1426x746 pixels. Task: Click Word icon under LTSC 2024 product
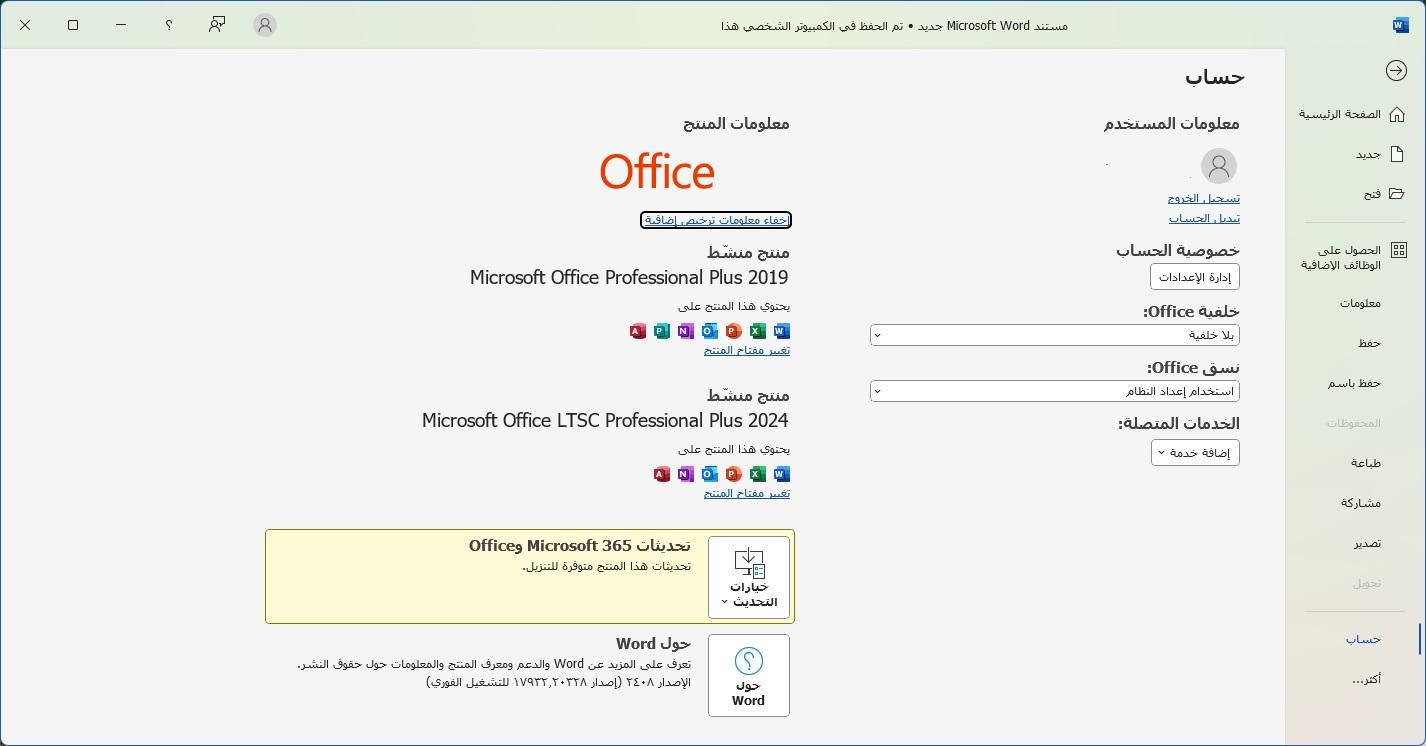click(781, 474)
